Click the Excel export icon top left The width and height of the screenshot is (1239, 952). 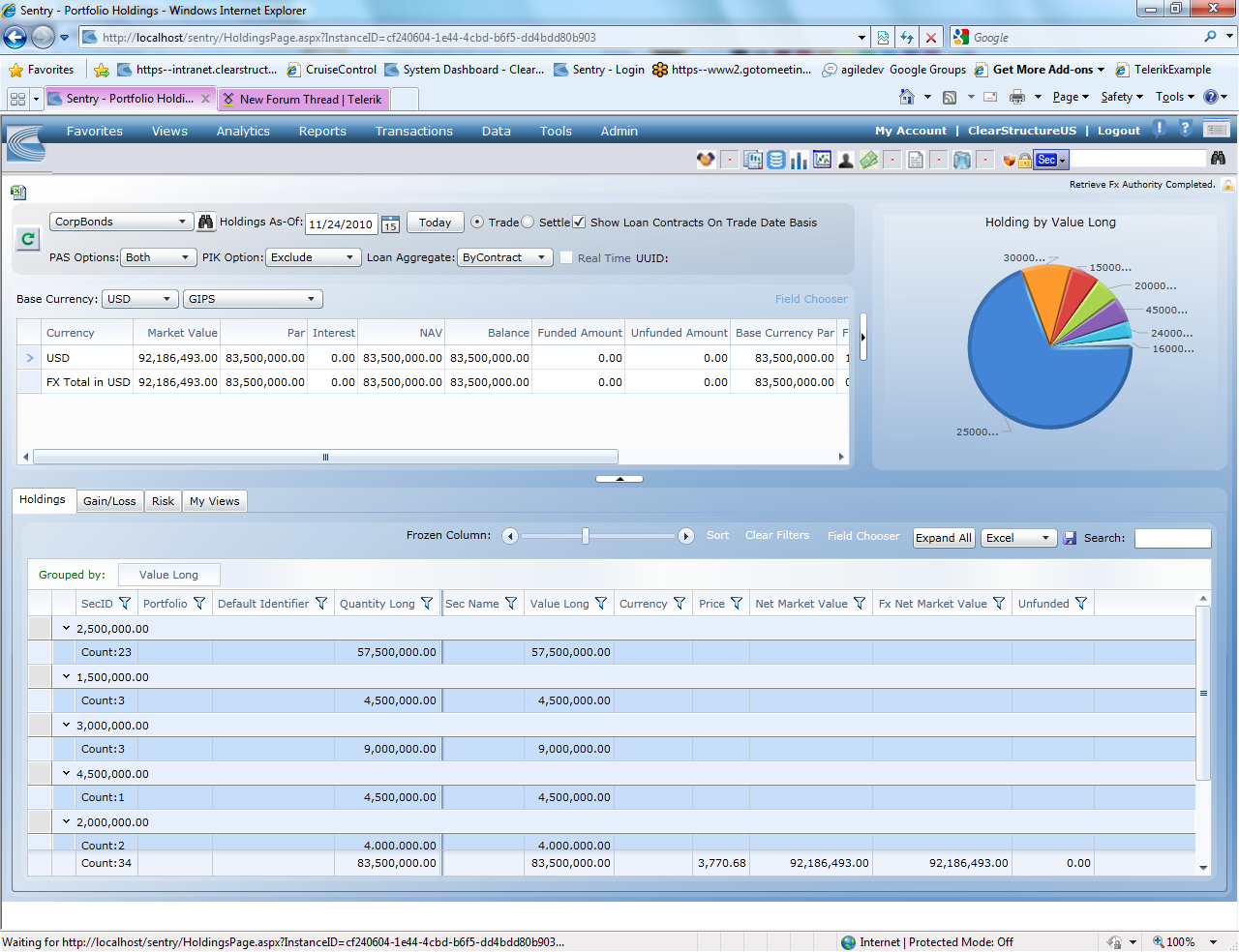[18, 193]
